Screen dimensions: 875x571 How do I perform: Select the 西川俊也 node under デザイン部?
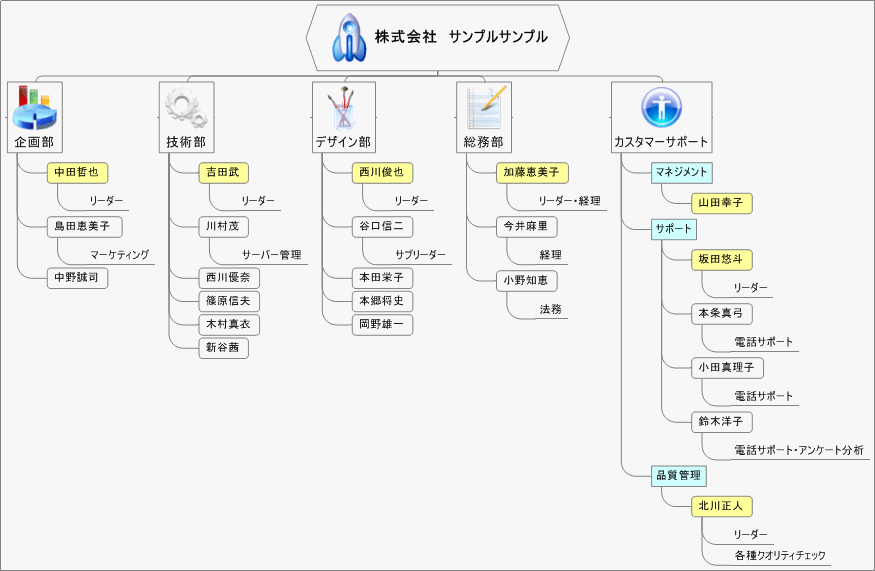coord(382,172)
